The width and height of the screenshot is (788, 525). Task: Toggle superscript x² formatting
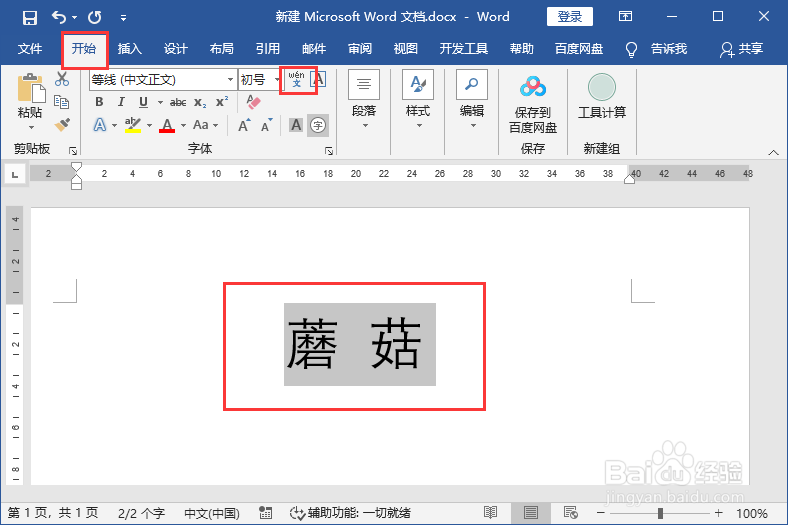pyautogui.click(x=222, y=102)
